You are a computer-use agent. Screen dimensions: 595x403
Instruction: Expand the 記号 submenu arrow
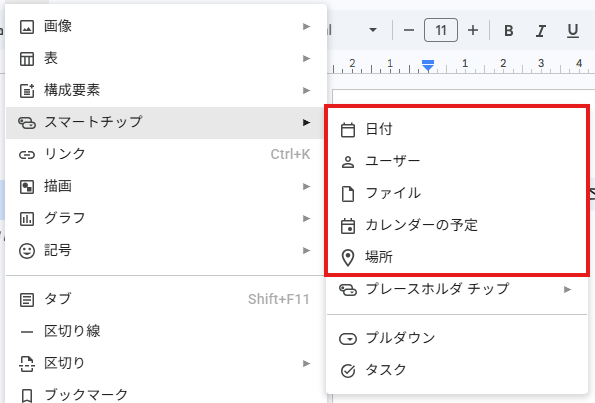(306, 250)
